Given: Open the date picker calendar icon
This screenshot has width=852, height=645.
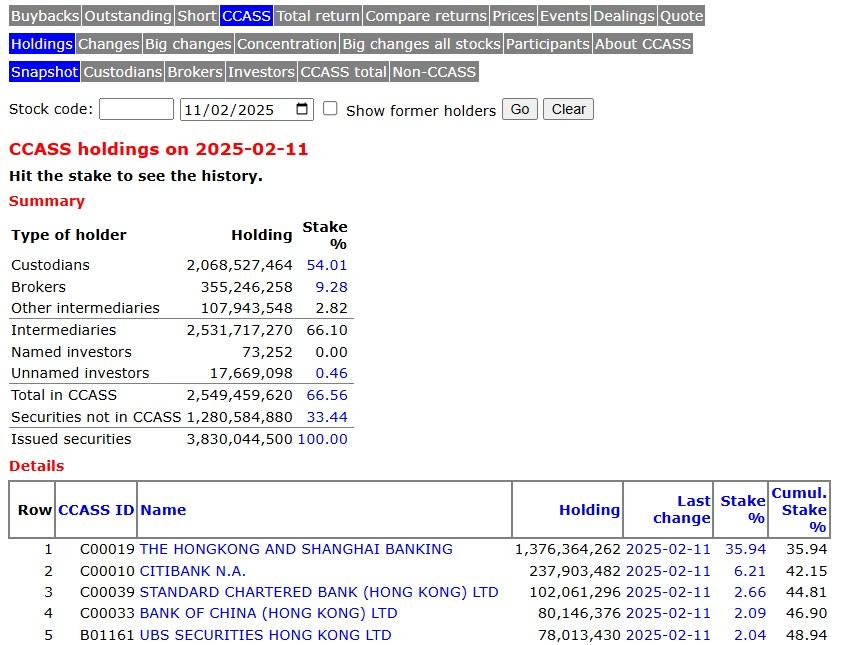Looking at the screenshot, I should [302, 110].
